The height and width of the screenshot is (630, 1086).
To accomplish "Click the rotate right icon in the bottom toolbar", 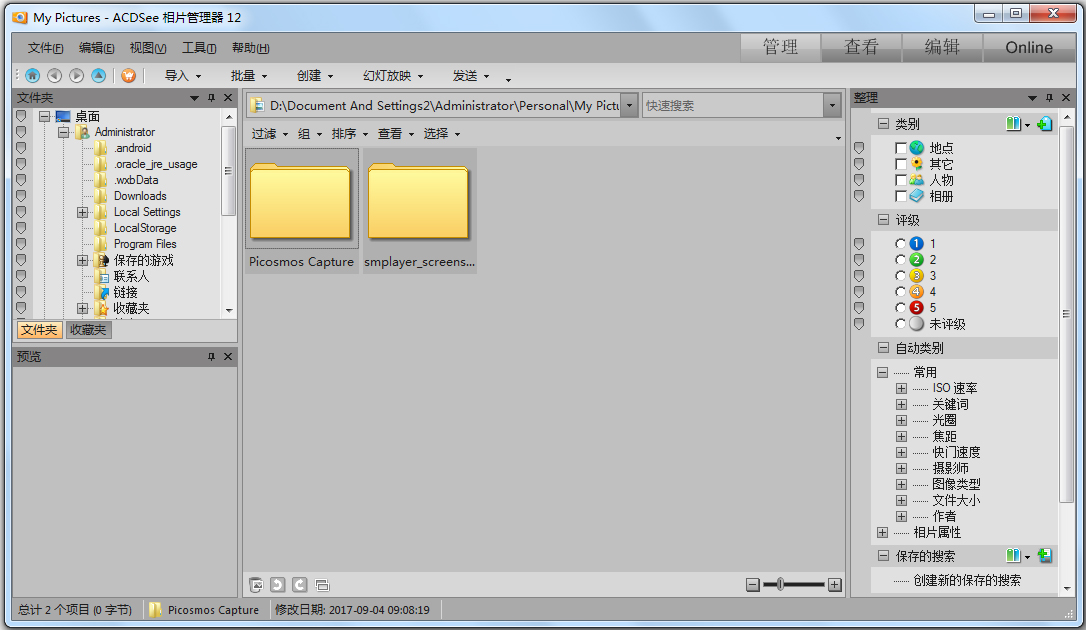I will tap(300, 585).
